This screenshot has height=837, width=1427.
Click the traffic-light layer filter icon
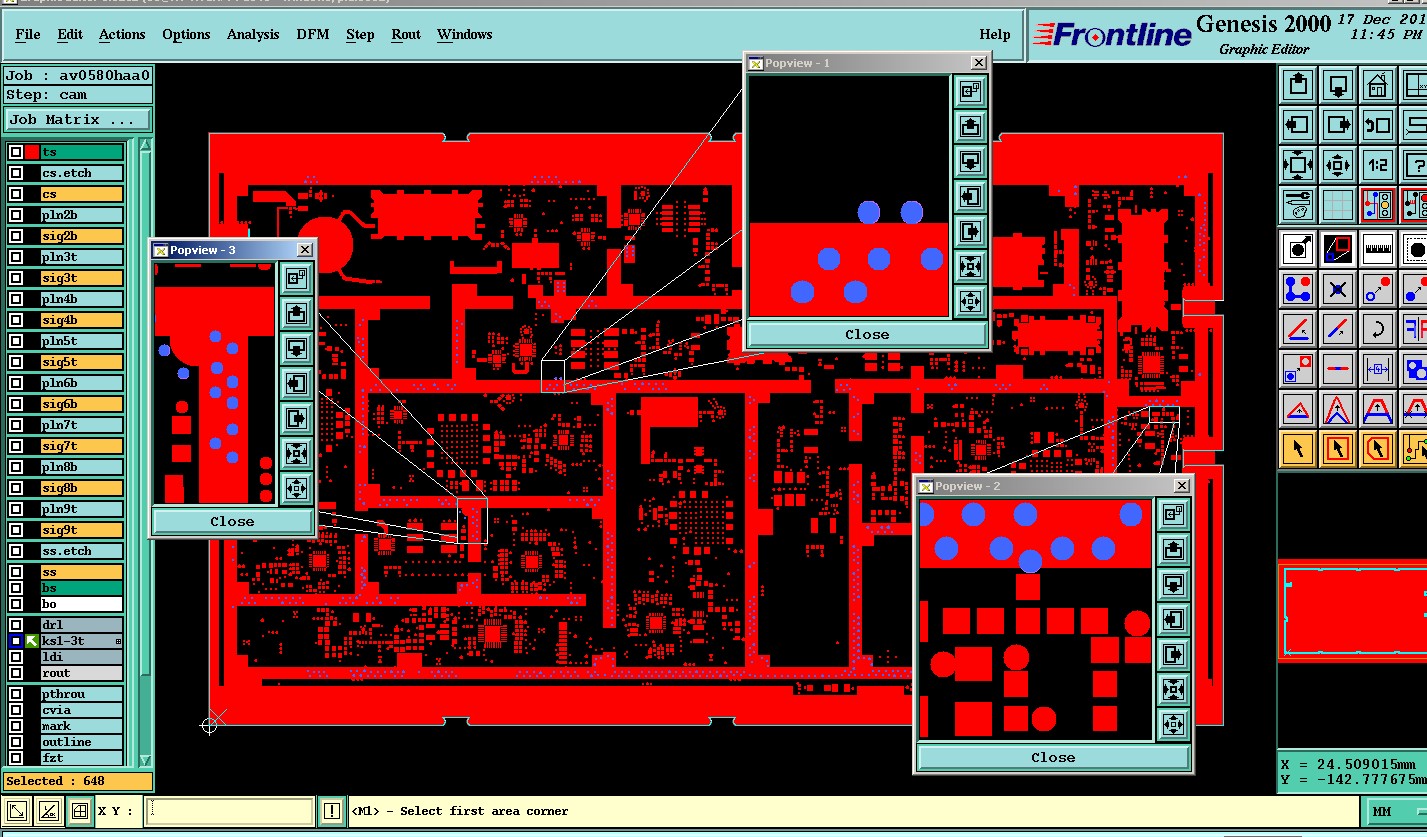(1378, 205)
